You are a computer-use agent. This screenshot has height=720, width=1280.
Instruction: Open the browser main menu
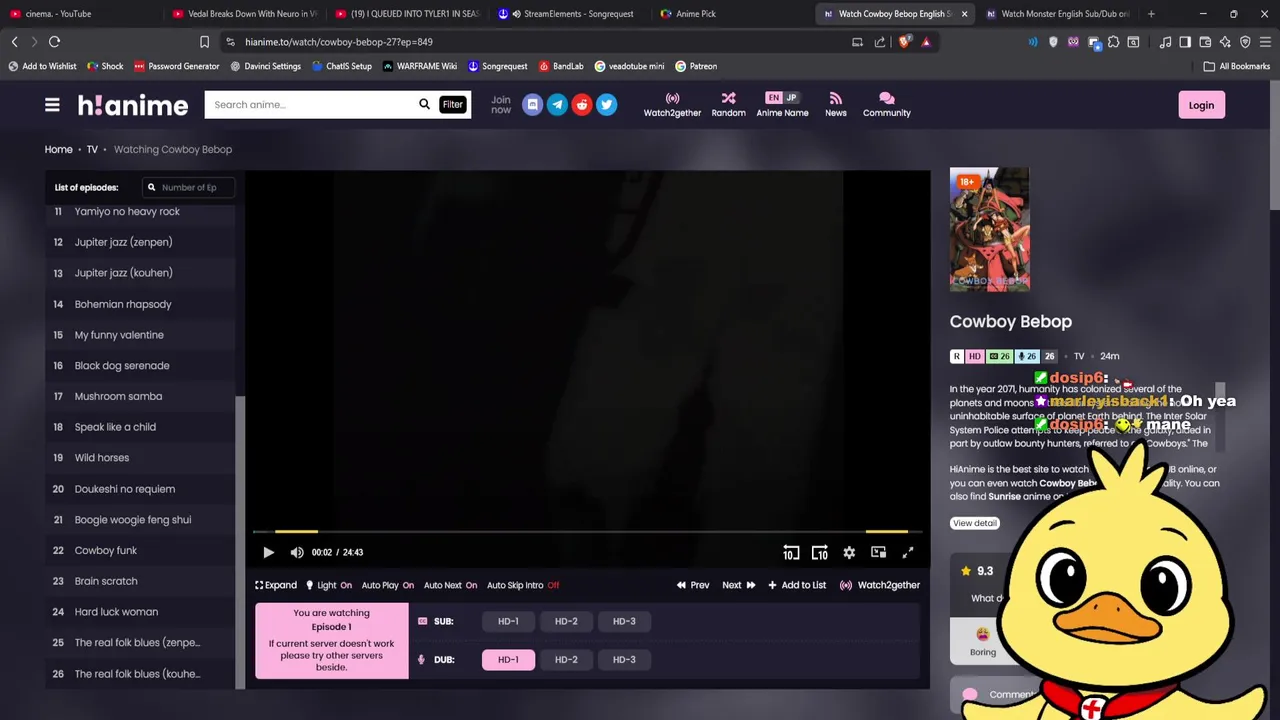[1265, 42]
